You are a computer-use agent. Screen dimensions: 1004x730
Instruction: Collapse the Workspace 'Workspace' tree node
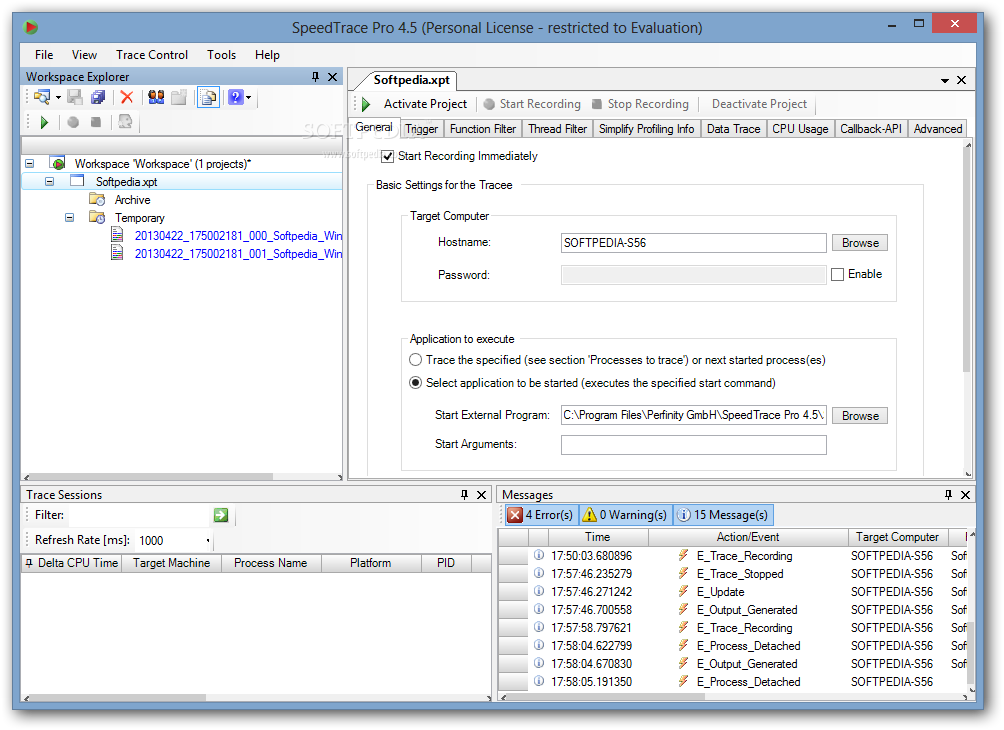(x=30, y=163)
